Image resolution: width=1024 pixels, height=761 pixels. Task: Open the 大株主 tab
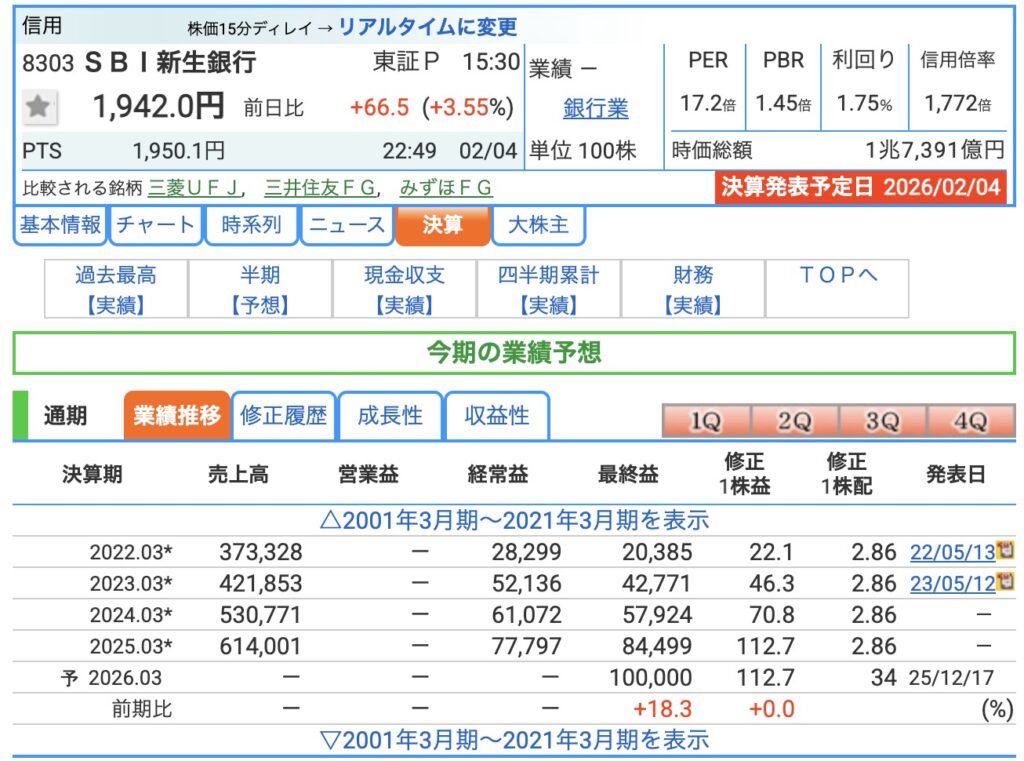pos(538,225)
